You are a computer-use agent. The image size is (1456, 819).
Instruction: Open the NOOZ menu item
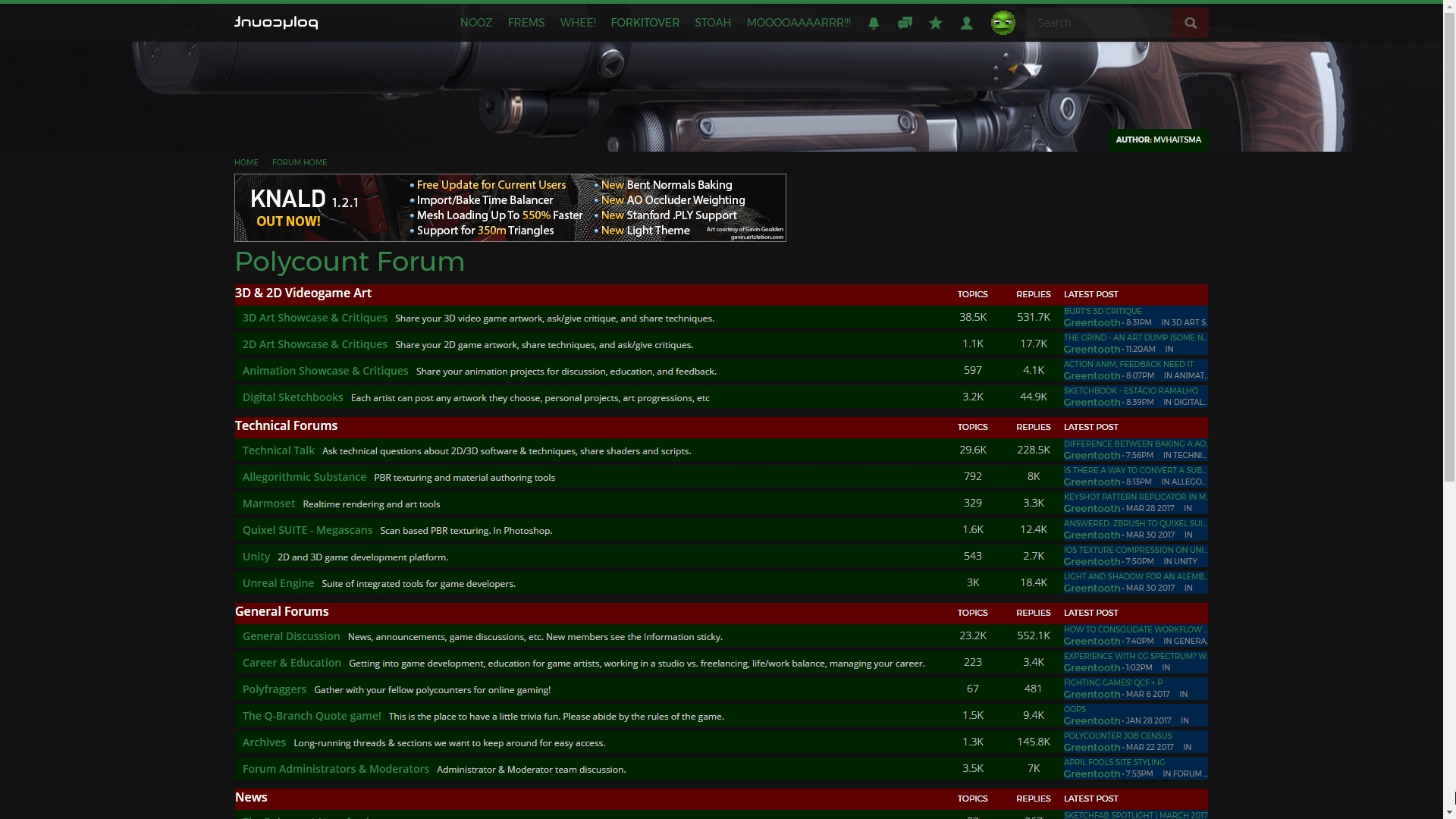tap(476, 23)
